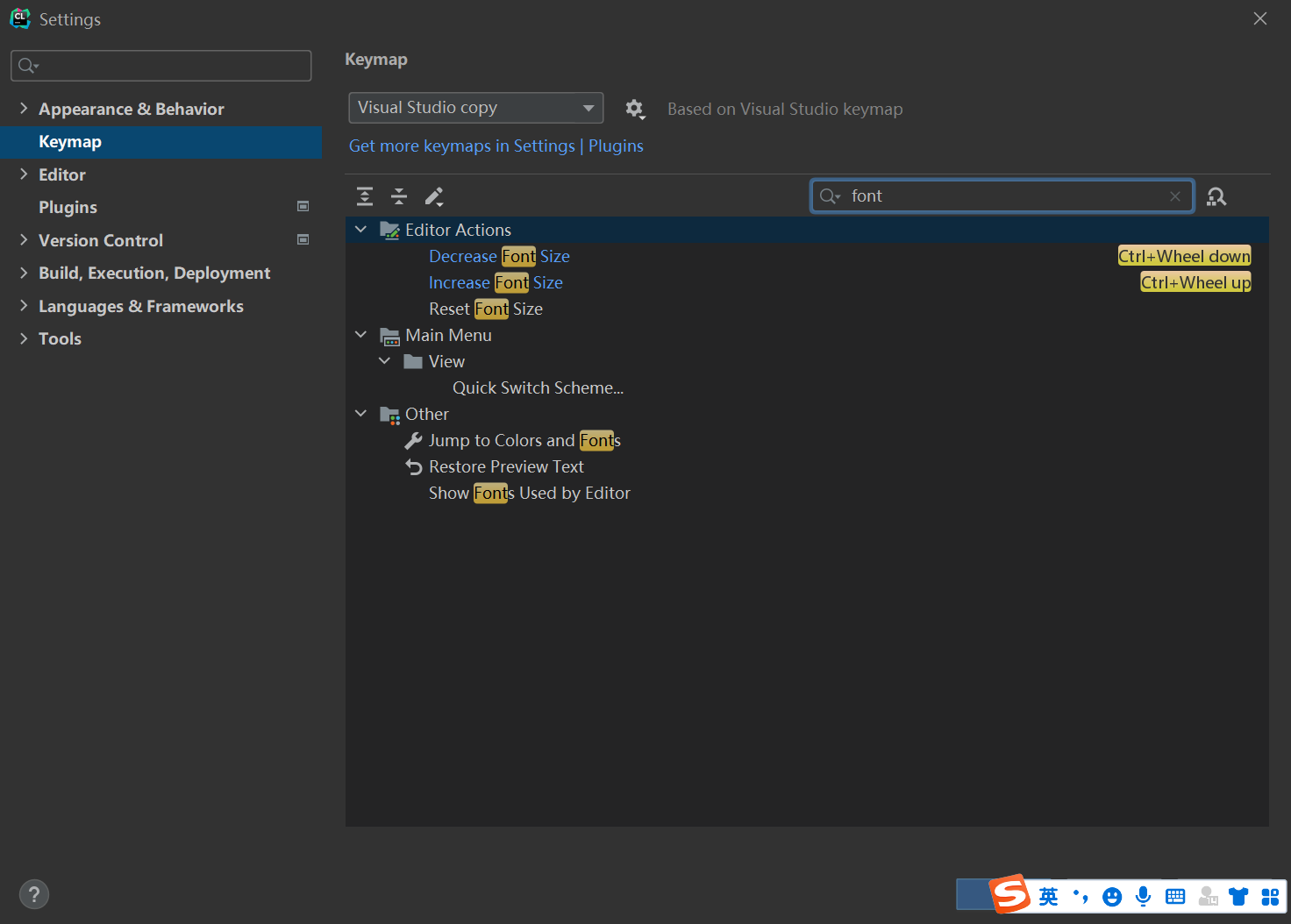
Task: Focus the keymap search field containing 'font'
Action: pos(1002,196)
